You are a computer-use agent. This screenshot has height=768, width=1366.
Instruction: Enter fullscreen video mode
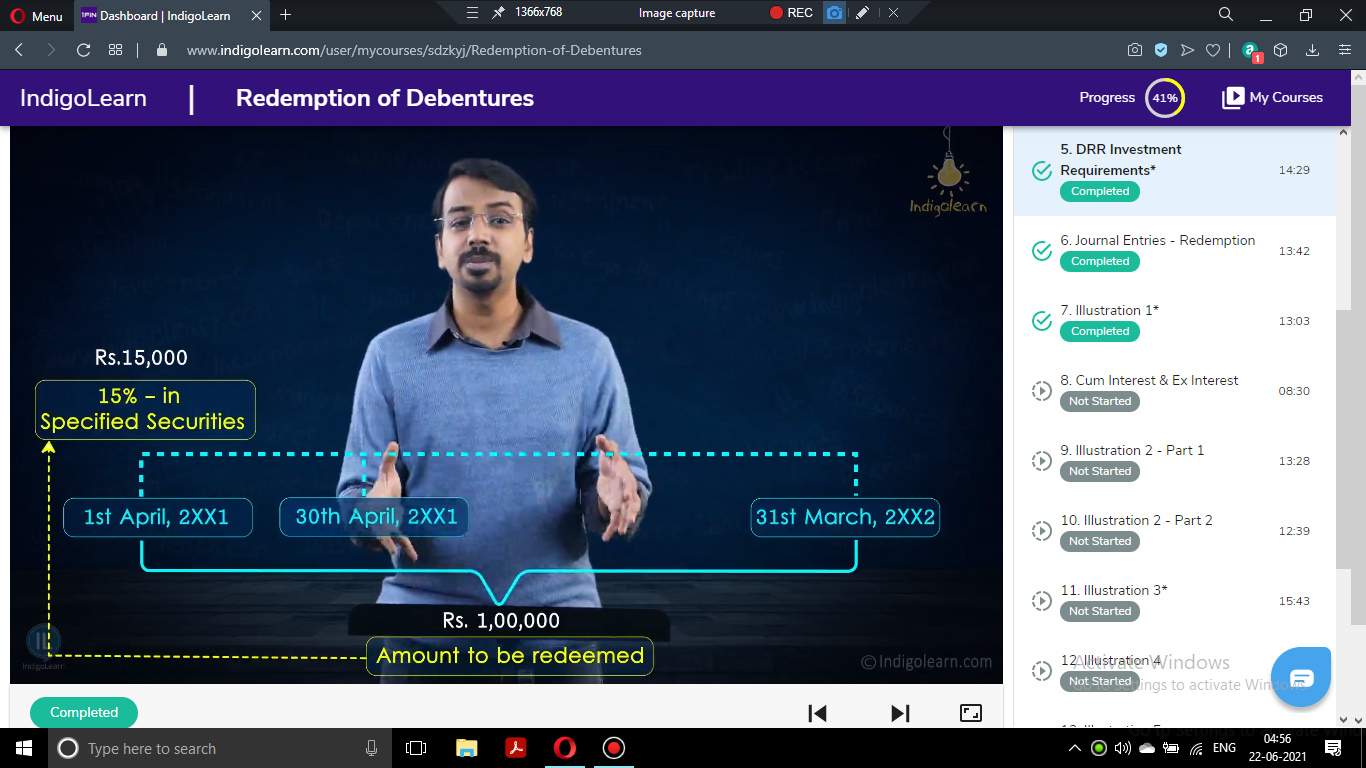[x=970, y=713]
